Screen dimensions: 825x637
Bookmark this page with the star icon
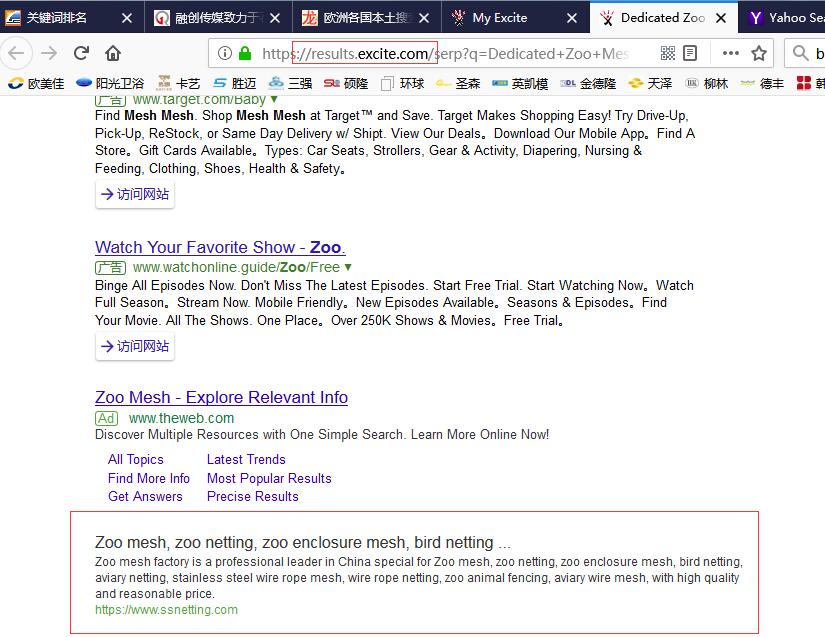(x=759, y=53)
